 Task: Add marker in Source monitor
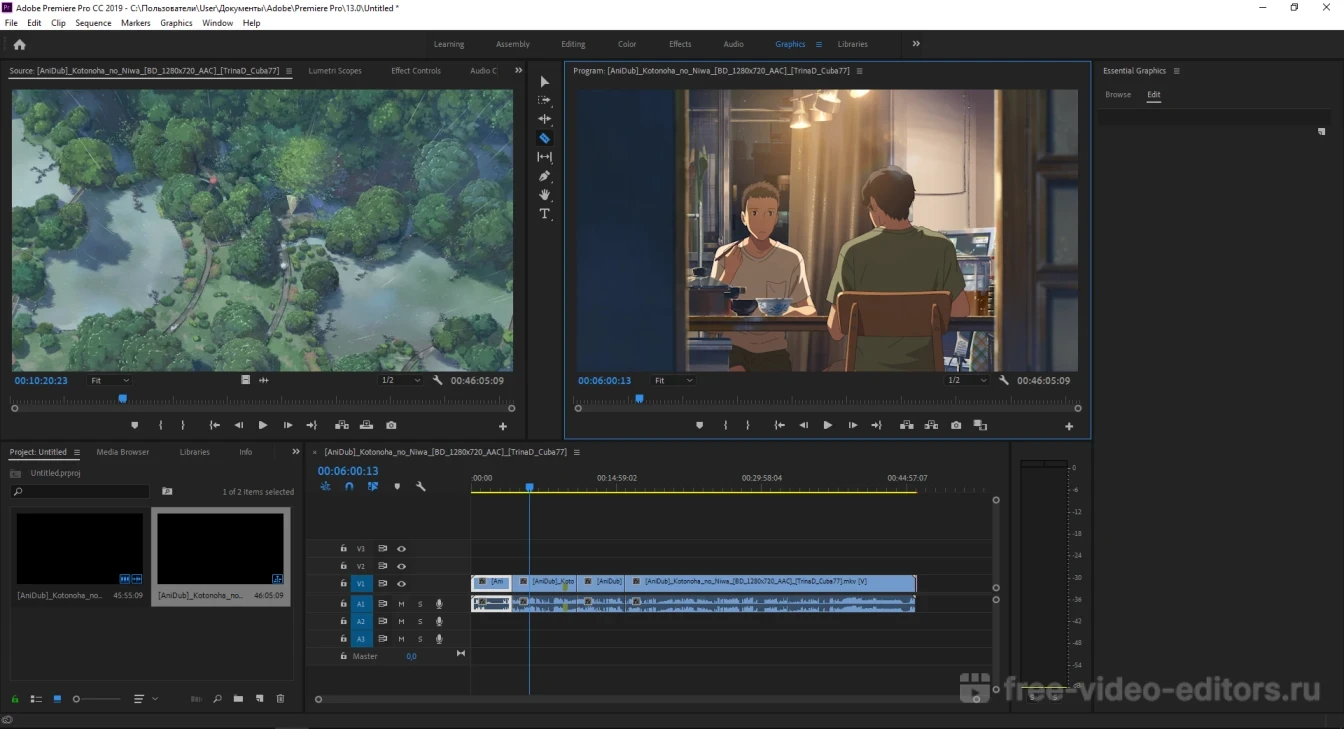(135, 425)
